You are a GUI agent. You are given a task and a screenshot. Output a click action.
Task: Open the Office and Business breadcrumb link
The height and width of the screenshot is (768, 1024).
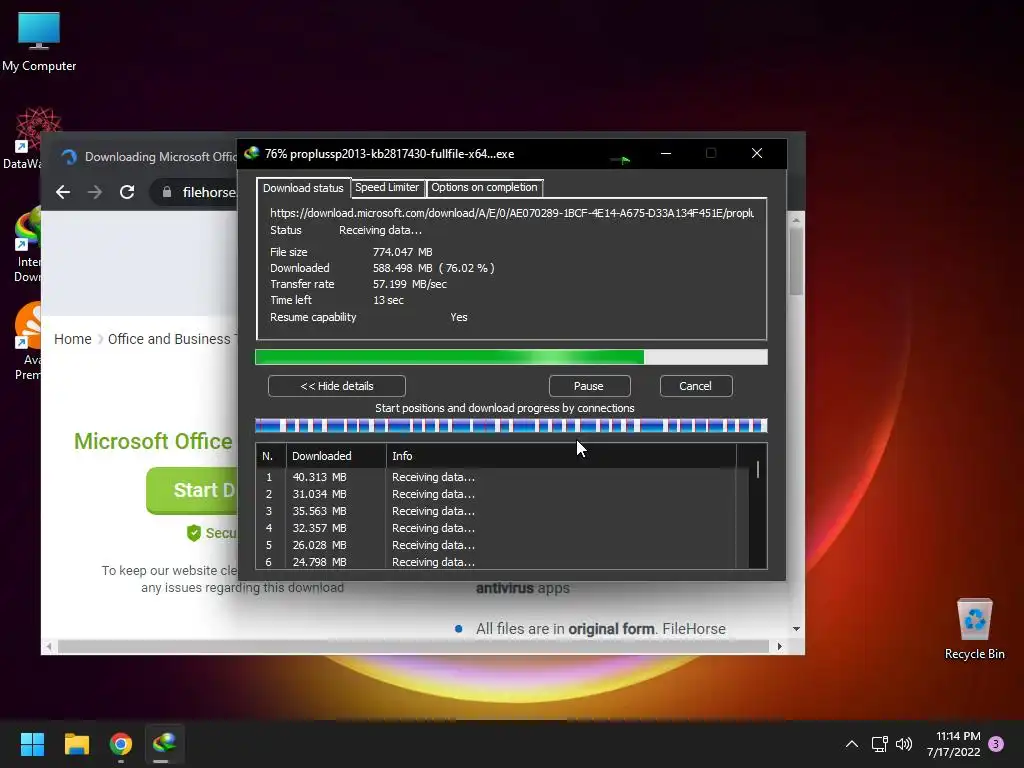click(169, 339)
